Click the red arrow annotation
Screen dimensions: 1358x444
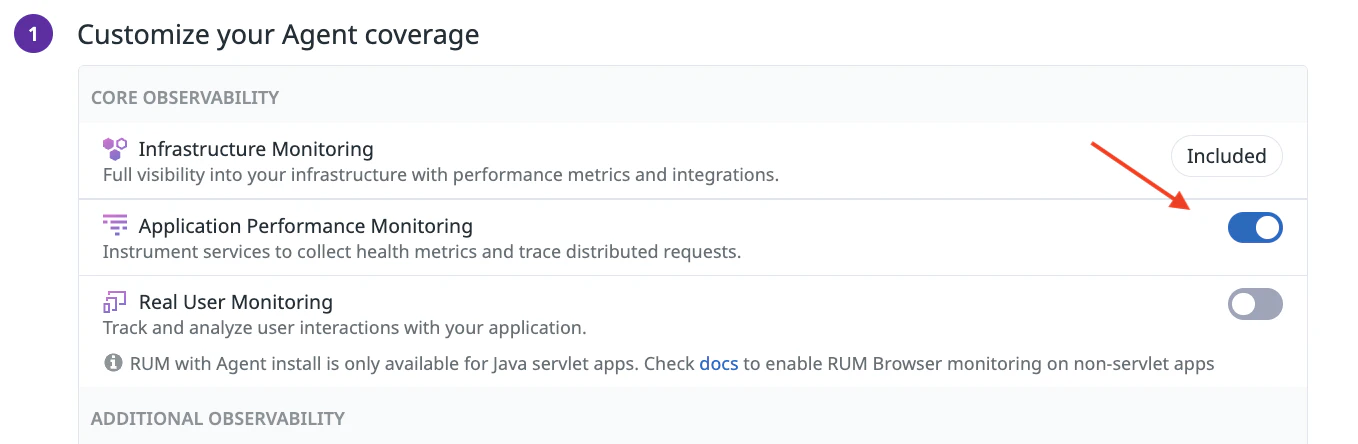click(1138, 176)
